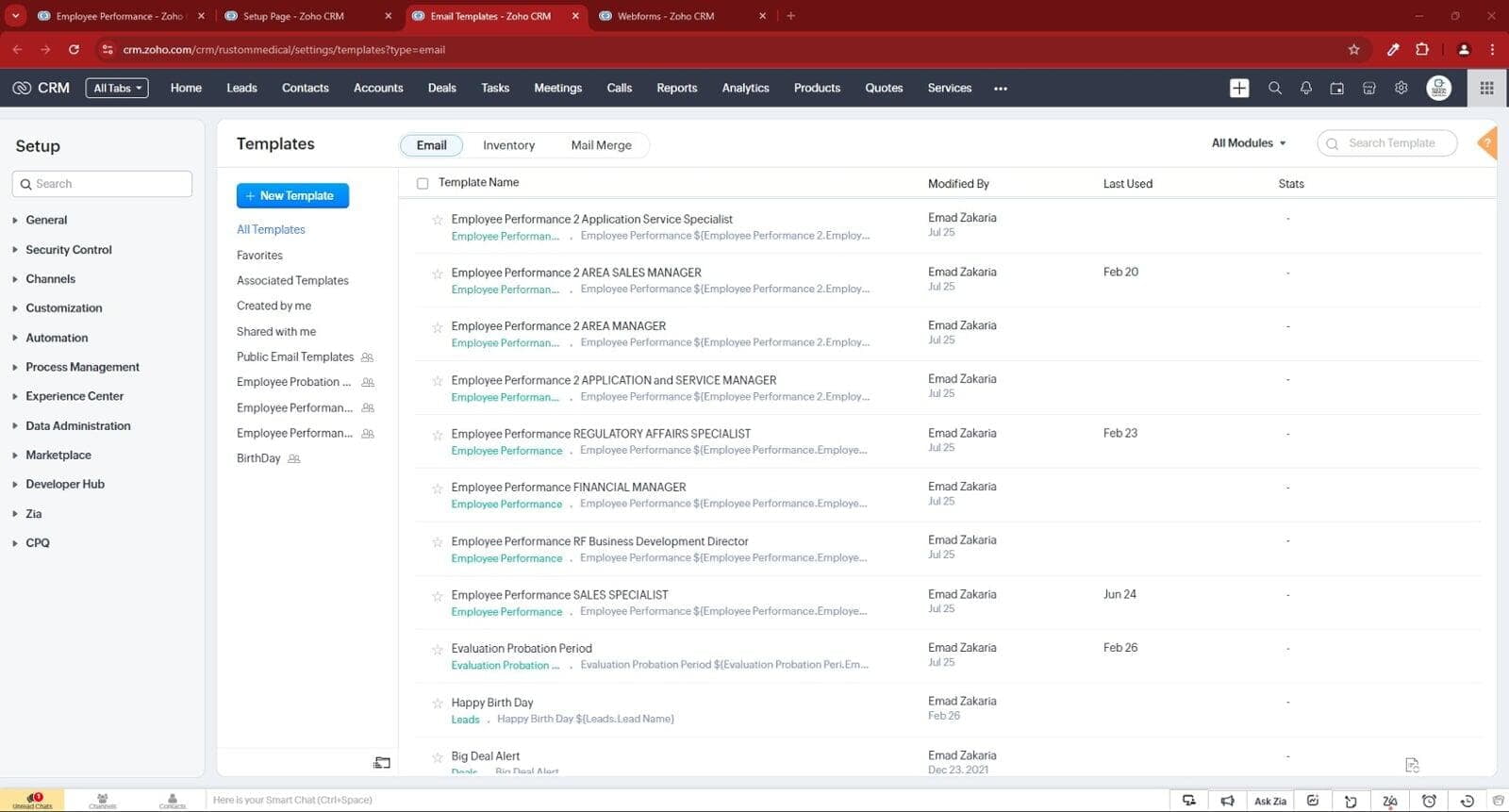1509x812 pixels.
Task: Bookmark this page with the star icon
Action: tap(1353, 49)
